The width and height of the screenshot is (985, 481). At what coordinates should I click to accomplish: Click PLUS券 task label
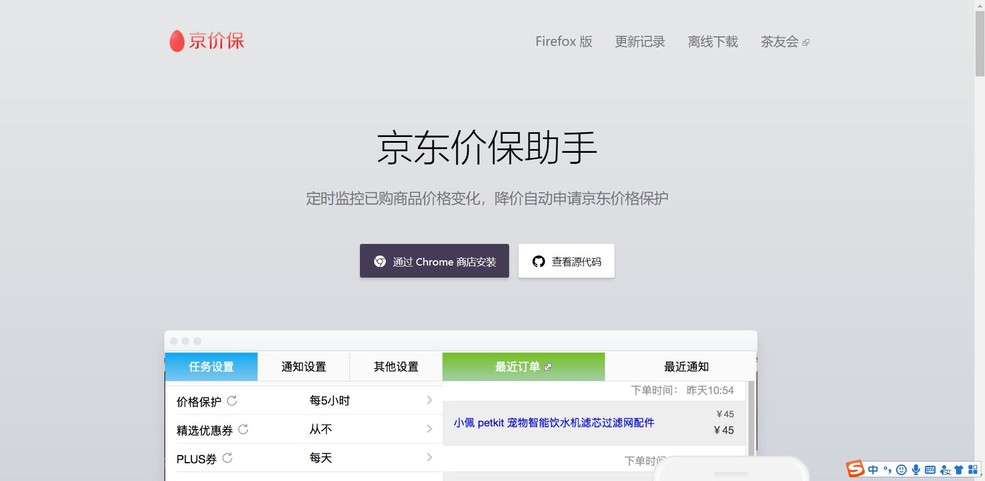point(197,459)
